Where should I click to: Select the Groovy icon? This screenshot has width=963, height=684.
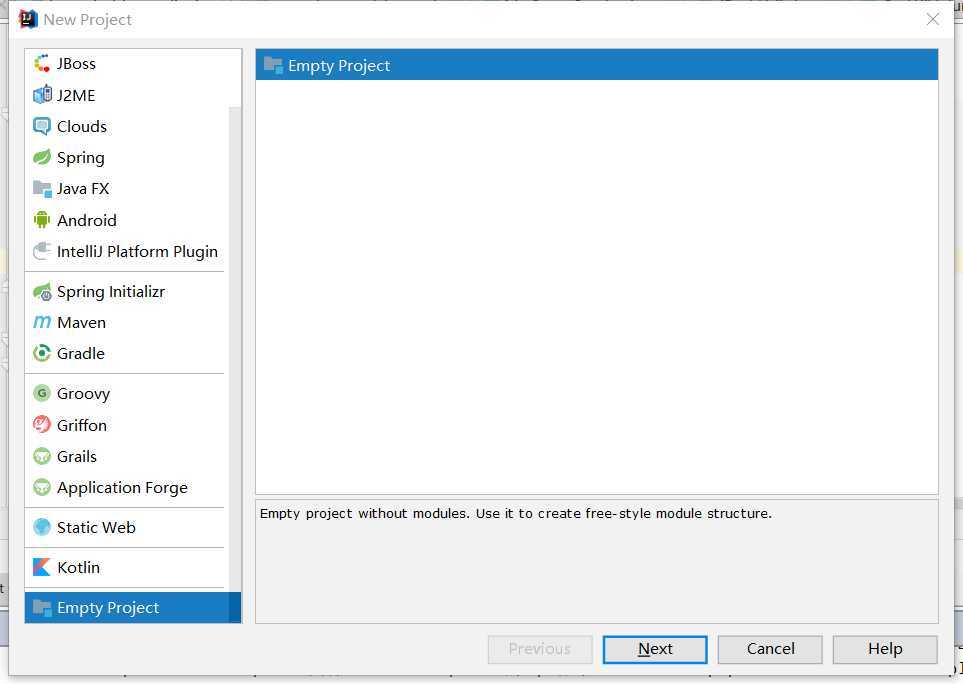click(42, 393)
